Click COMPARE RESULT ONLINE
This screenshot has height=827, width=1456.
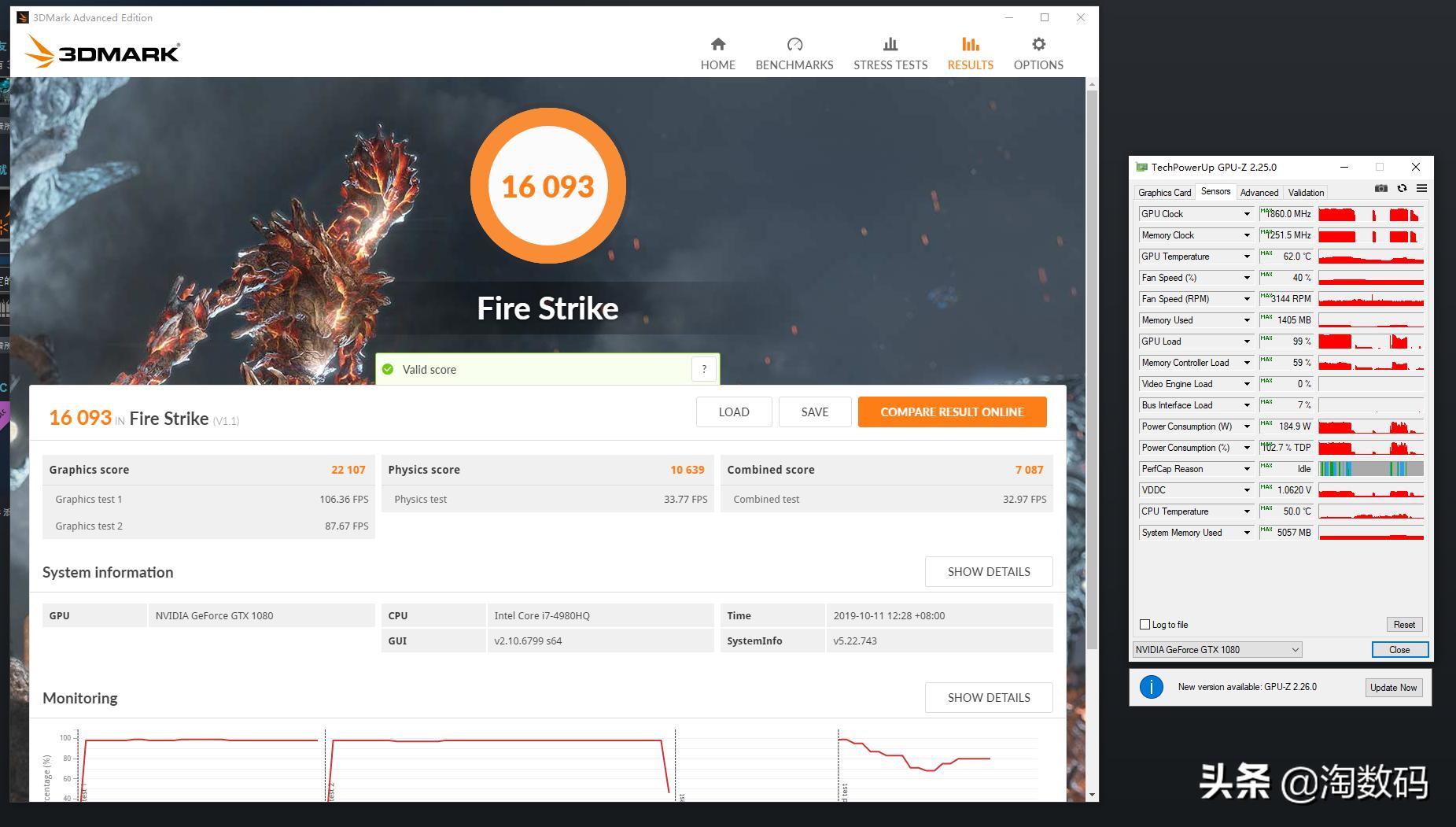point(952,412)
